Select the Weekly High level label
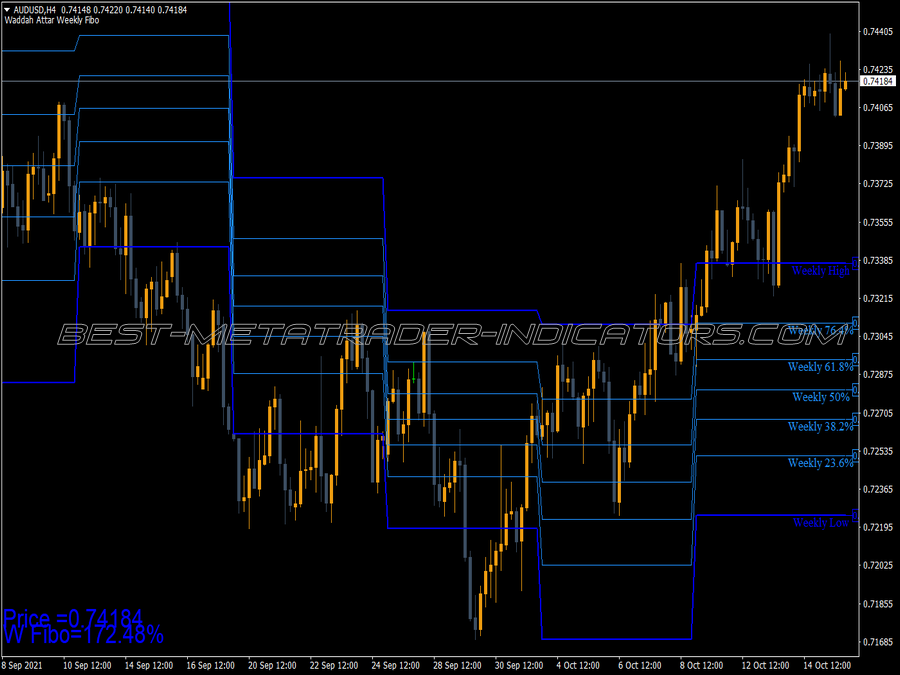The height and width of the screenshot is (675, 900). pos(820,271)
